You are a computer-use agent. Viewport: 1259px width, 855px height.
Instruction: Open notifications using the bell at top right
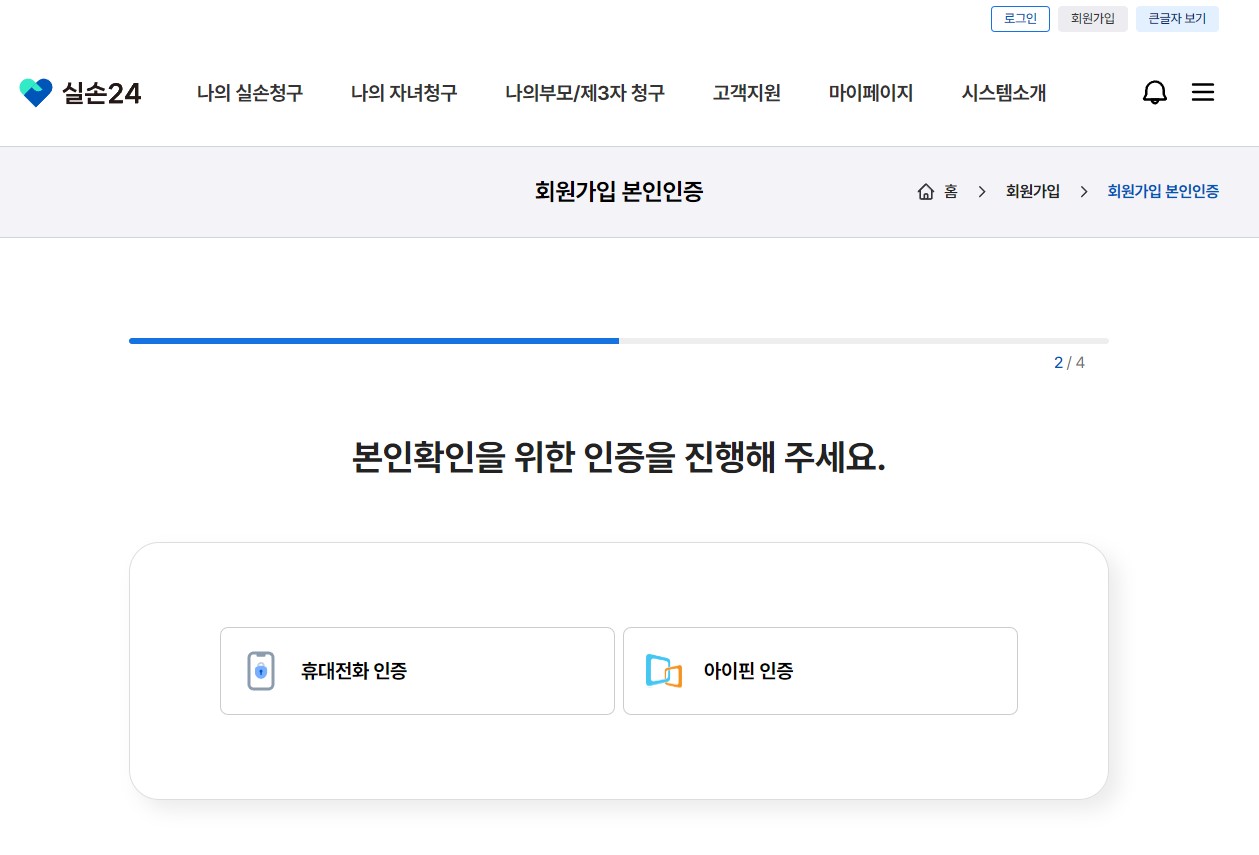coord(1154,92)
